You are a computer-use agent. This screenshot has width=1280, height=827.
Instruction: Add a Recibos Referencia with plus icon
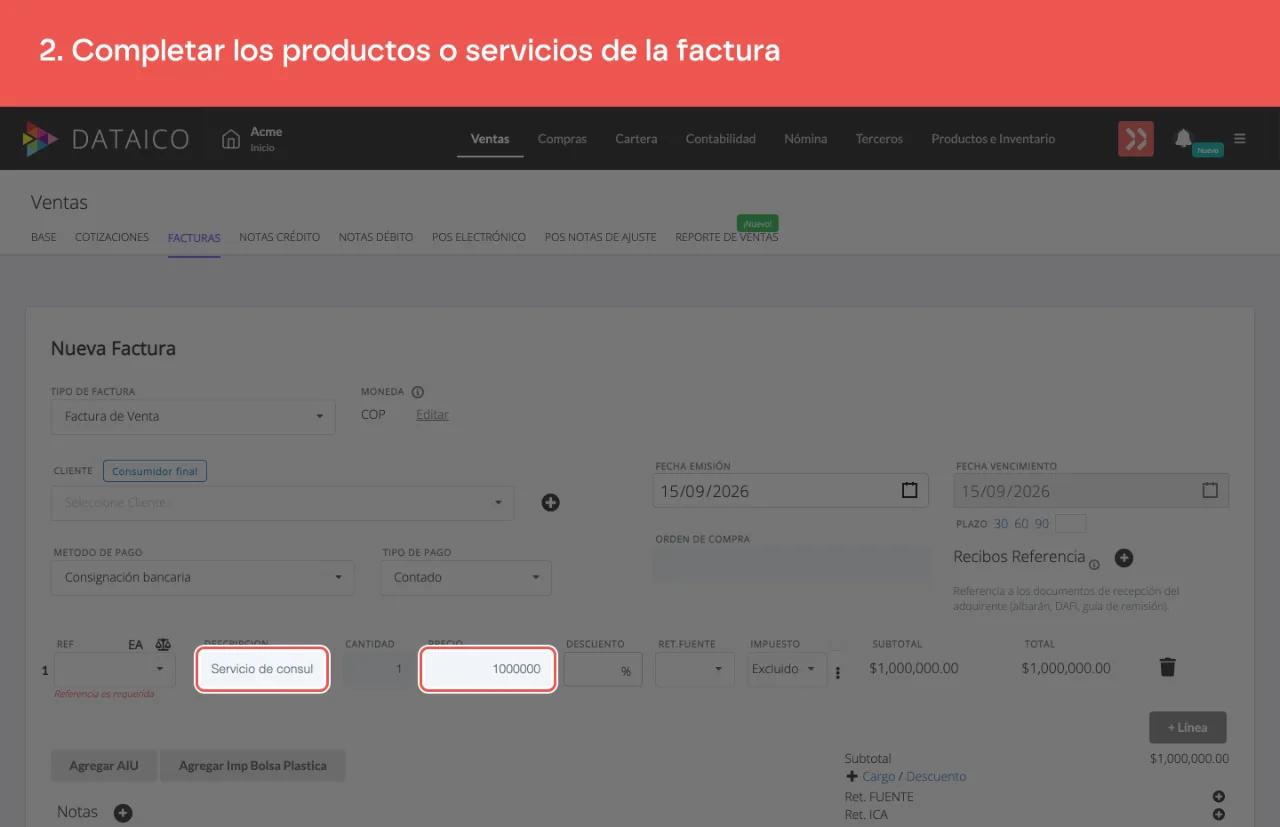tap(1123, 558)
